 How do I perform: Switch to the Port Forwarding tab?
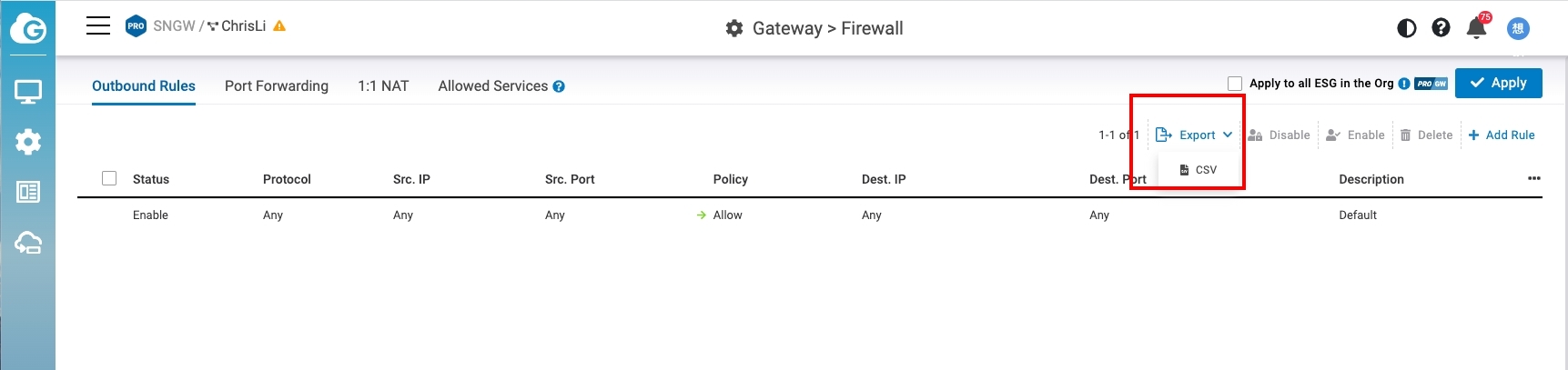point(277,86)
